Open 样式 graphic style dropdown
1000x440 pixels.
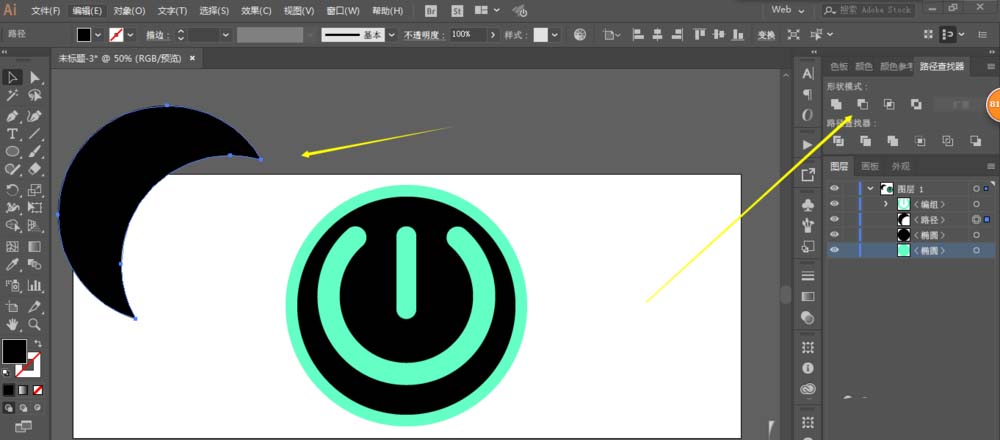pos(555,35)
